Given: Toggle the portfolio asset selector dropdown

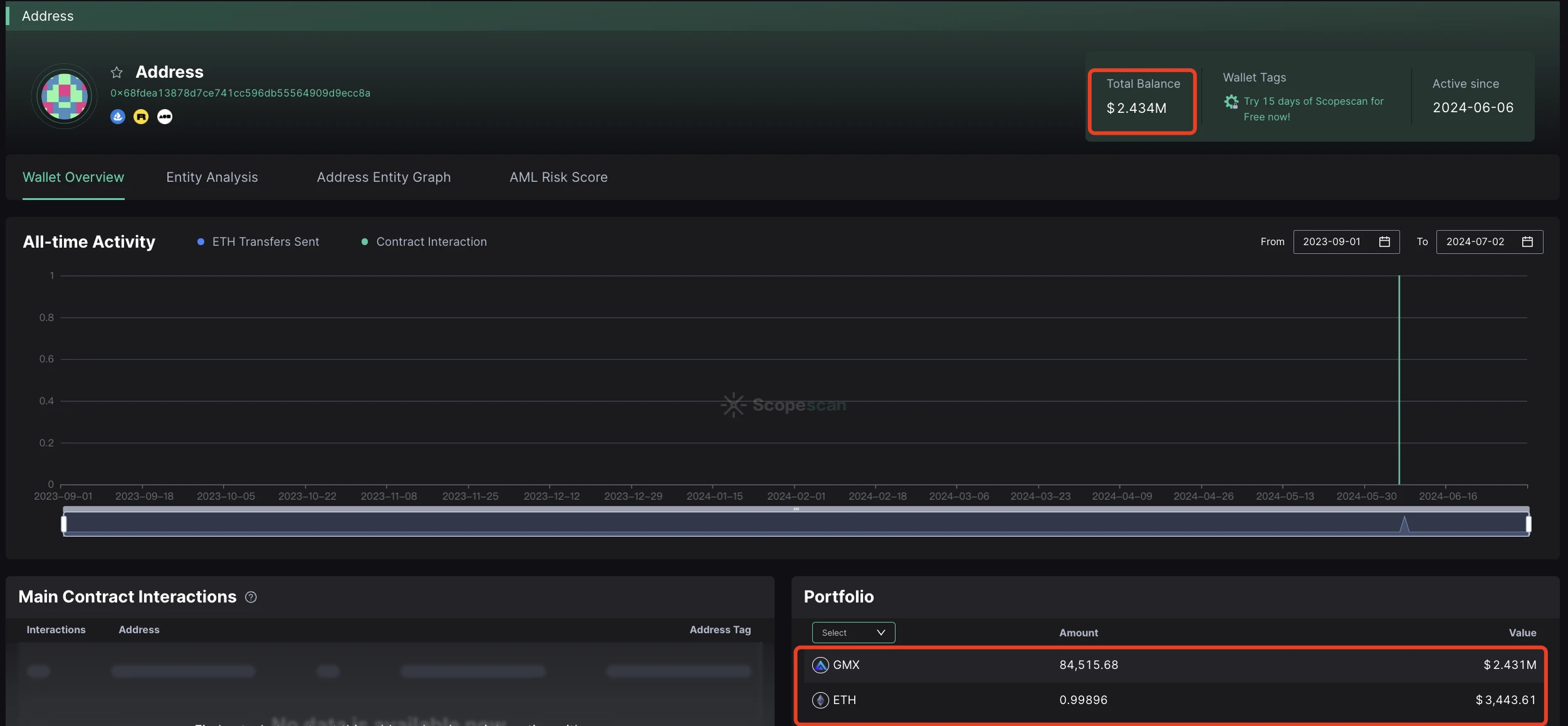Looking at the screenshot, I should coord(852,631).
